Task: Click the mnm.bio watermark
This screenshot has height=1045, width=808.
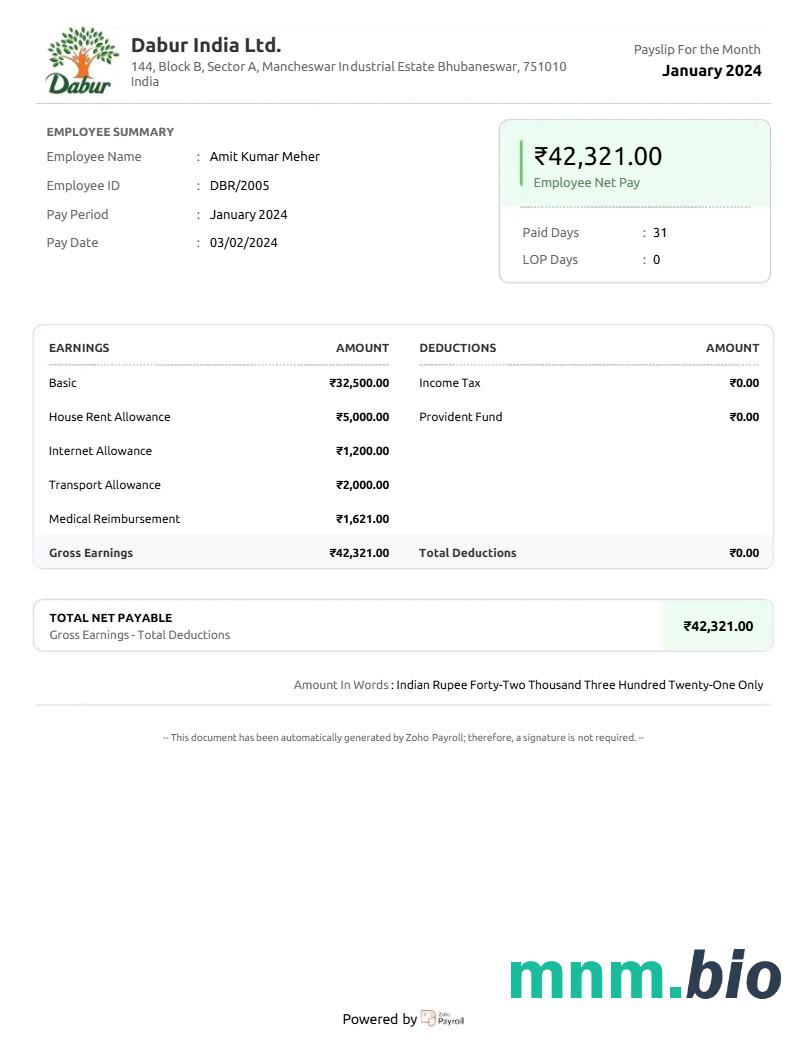Action: click(644, 976)
